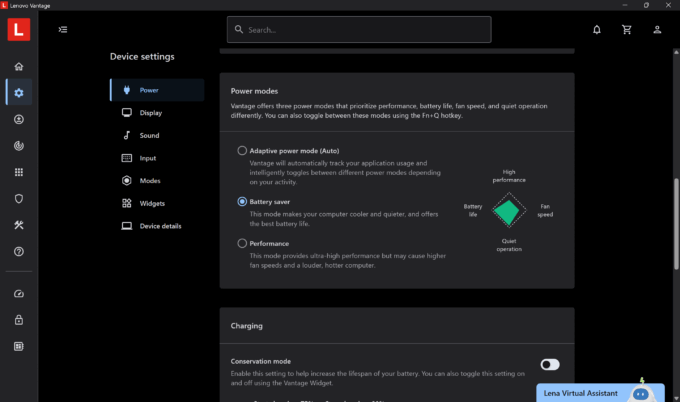Select Adaptive power mode (Auto) radio button
680x402 pixels.
(x=242, y=150)
